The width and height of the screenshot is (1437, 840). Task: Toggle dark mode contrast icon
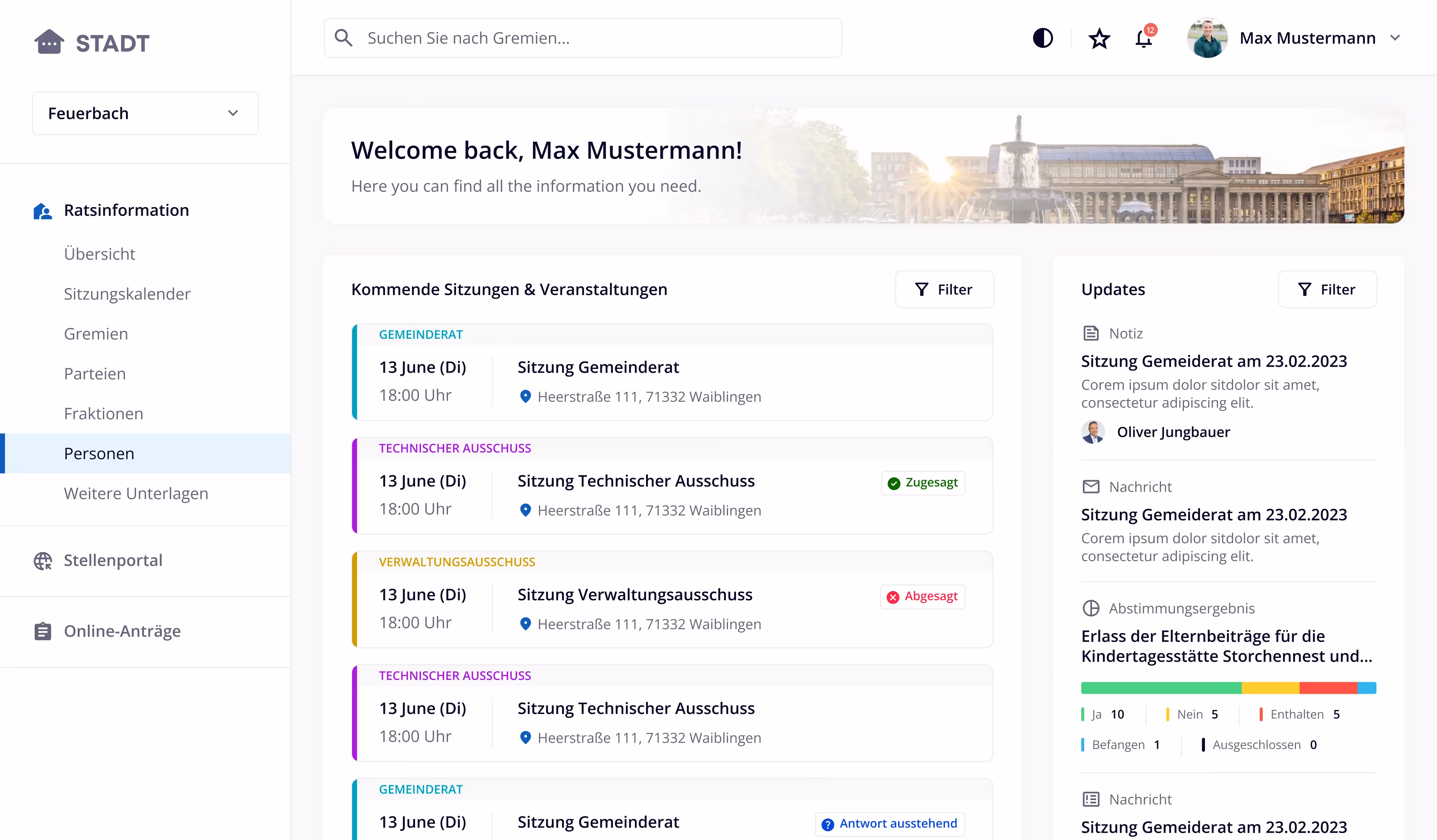pos(1042,38)
